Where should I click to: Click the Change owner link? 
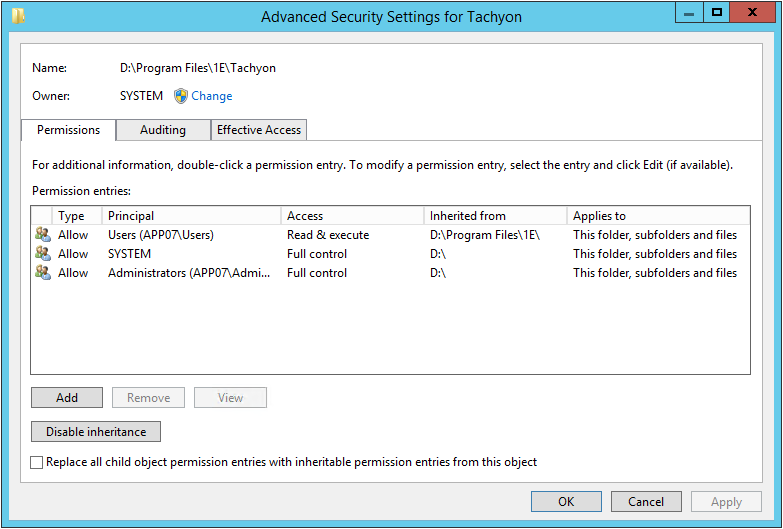[212, 96]
